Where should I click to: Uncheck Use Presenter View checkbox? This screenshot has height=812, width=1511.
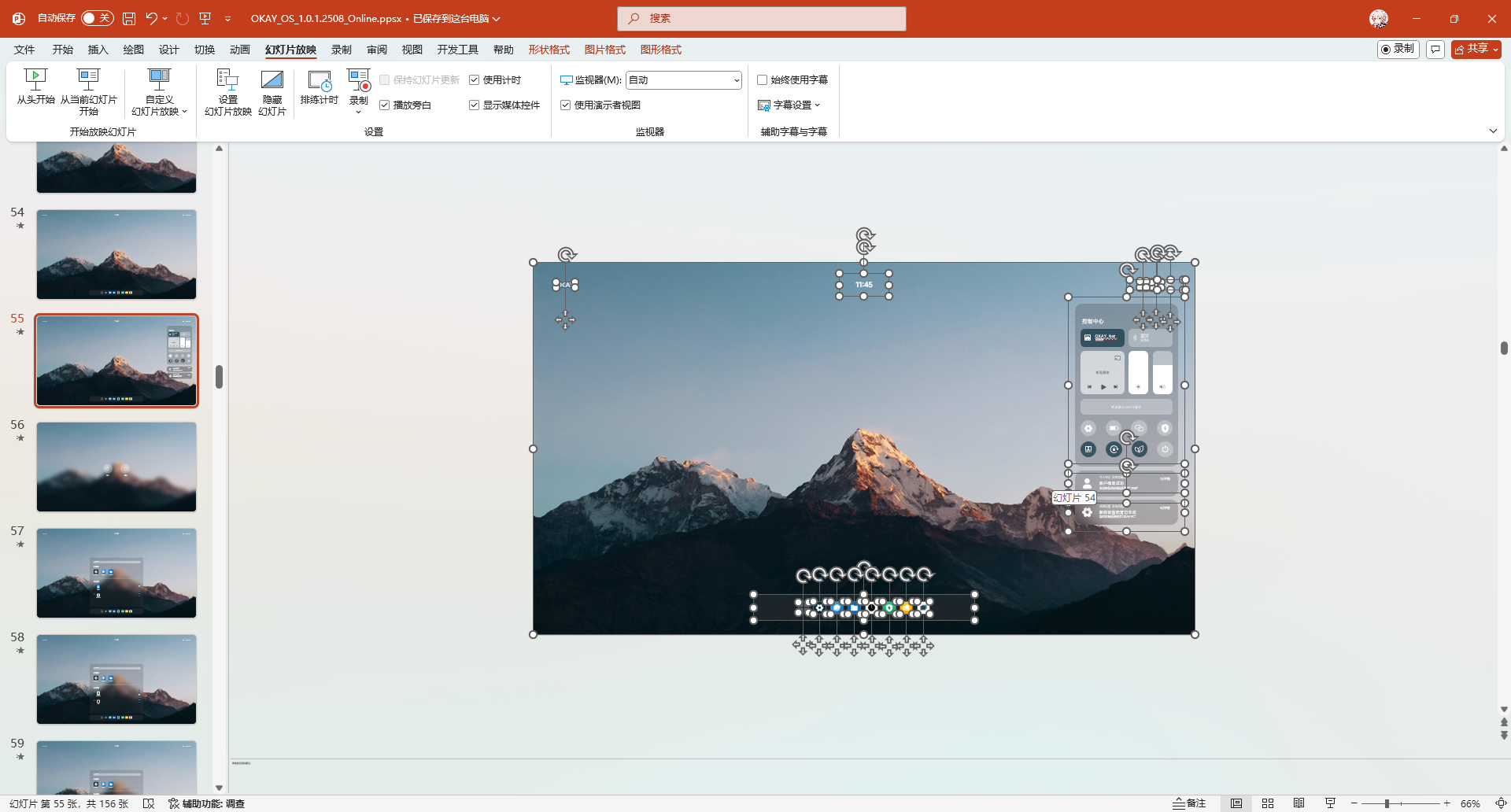tap(565, 105)
